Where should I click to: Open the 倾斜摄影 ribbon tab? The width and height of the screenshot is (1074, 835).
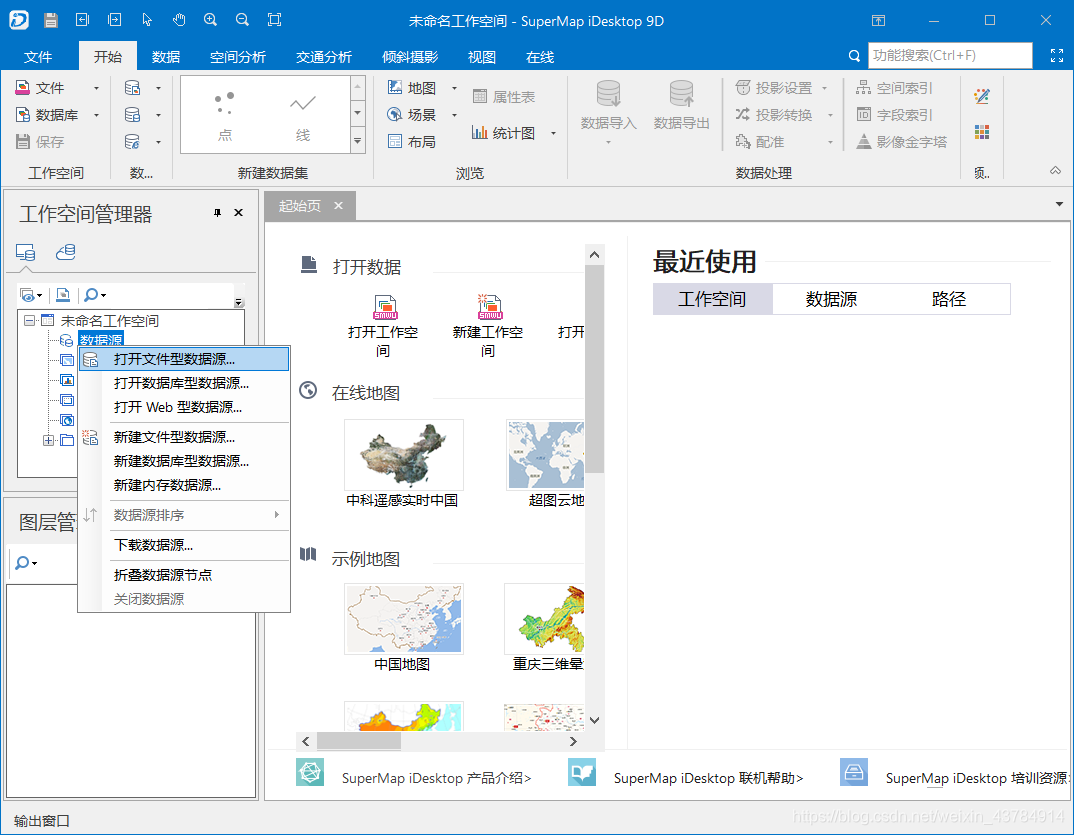point(410,57)
